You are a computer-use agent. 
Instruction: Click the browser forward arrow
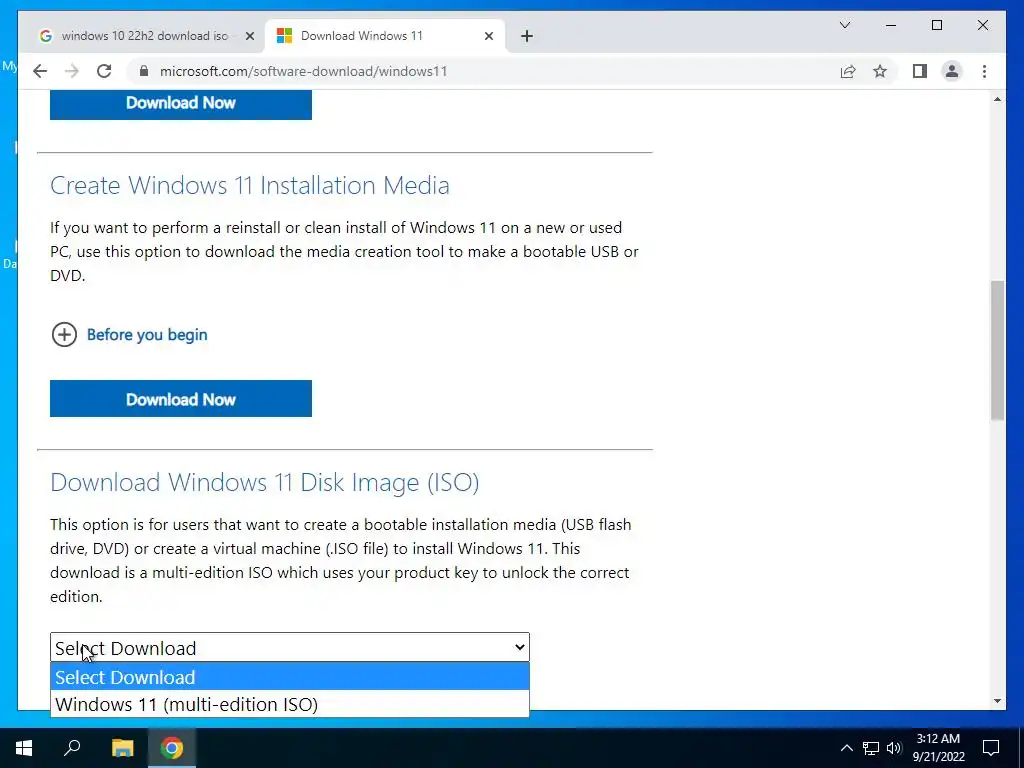point(71,71)
